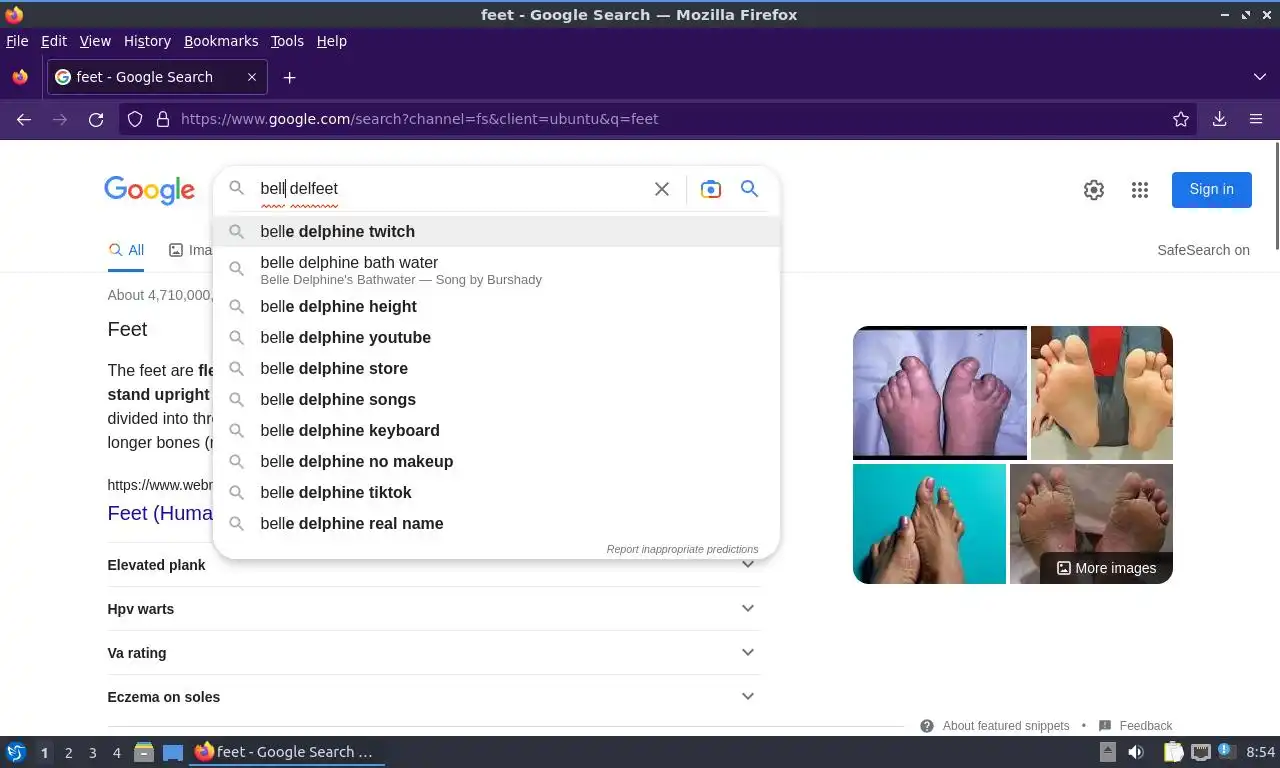Click the padlock site info icon
This screenshot has width=1280, height=768.
(x=163, y=119)
